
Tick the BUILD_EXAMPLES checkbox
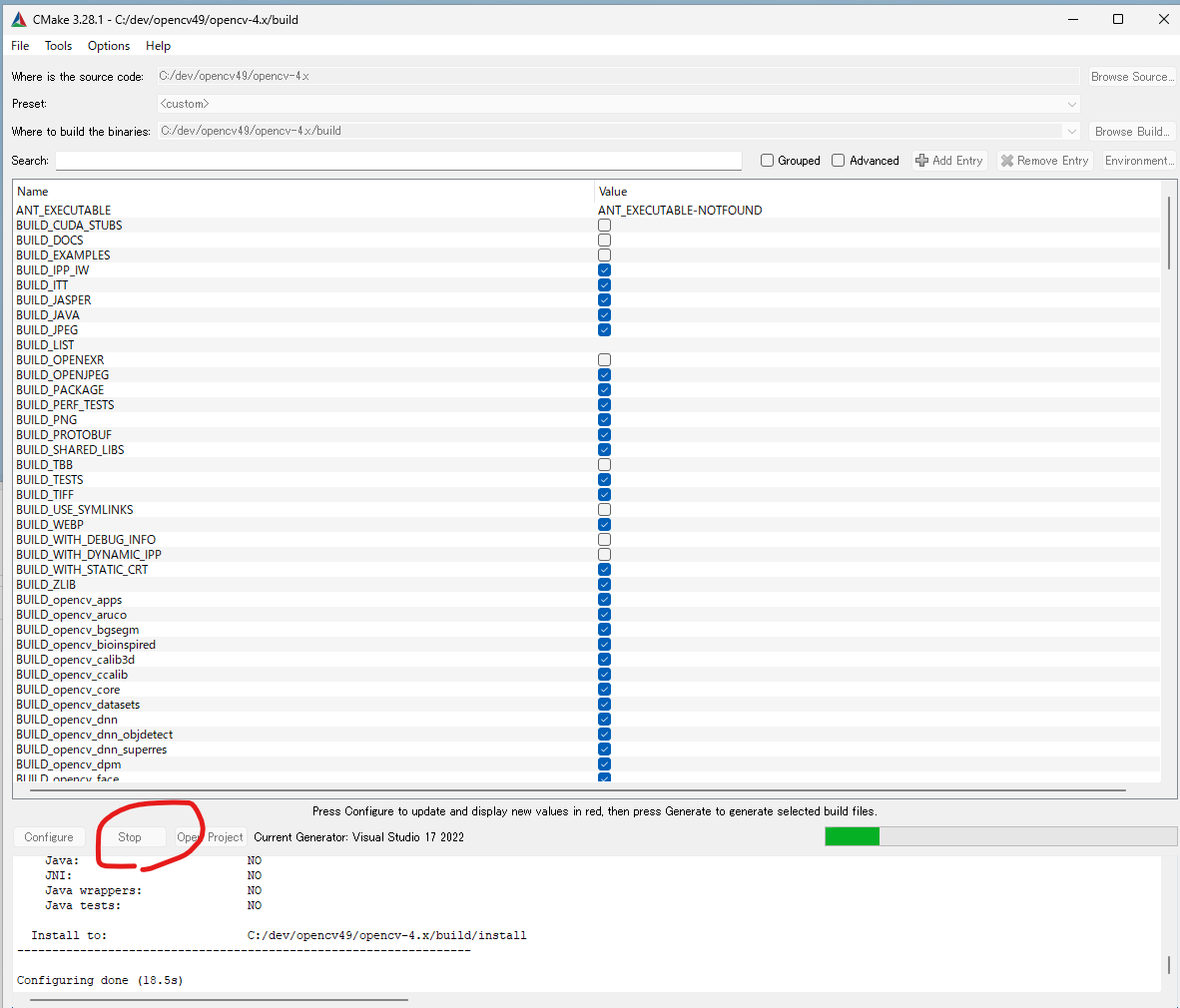click(604, 255)
